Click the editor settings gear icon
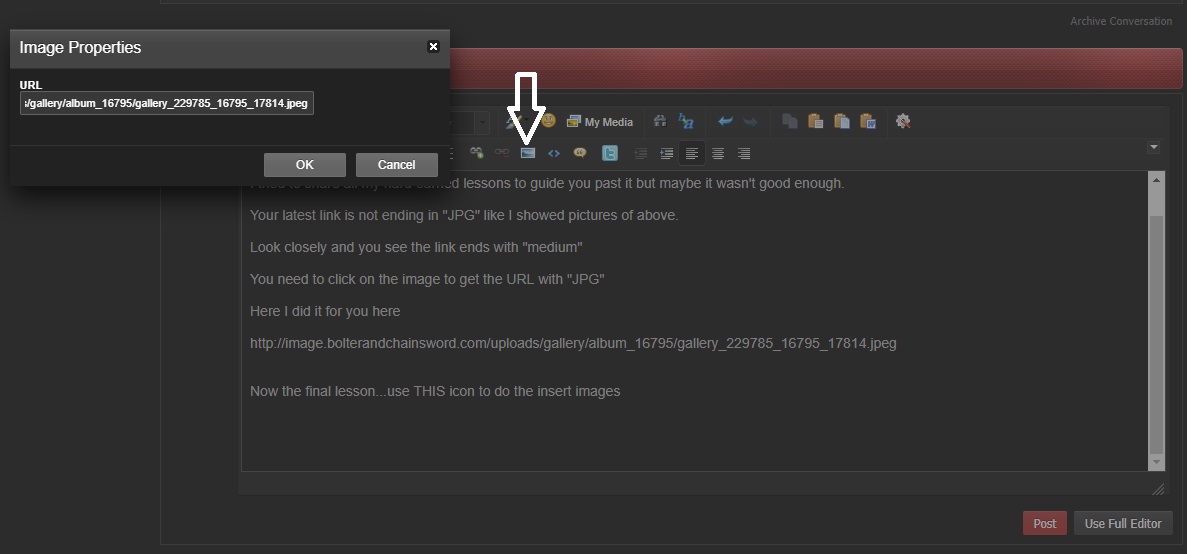The width and height of the screenshot is (1187, 554). [903, 121]
